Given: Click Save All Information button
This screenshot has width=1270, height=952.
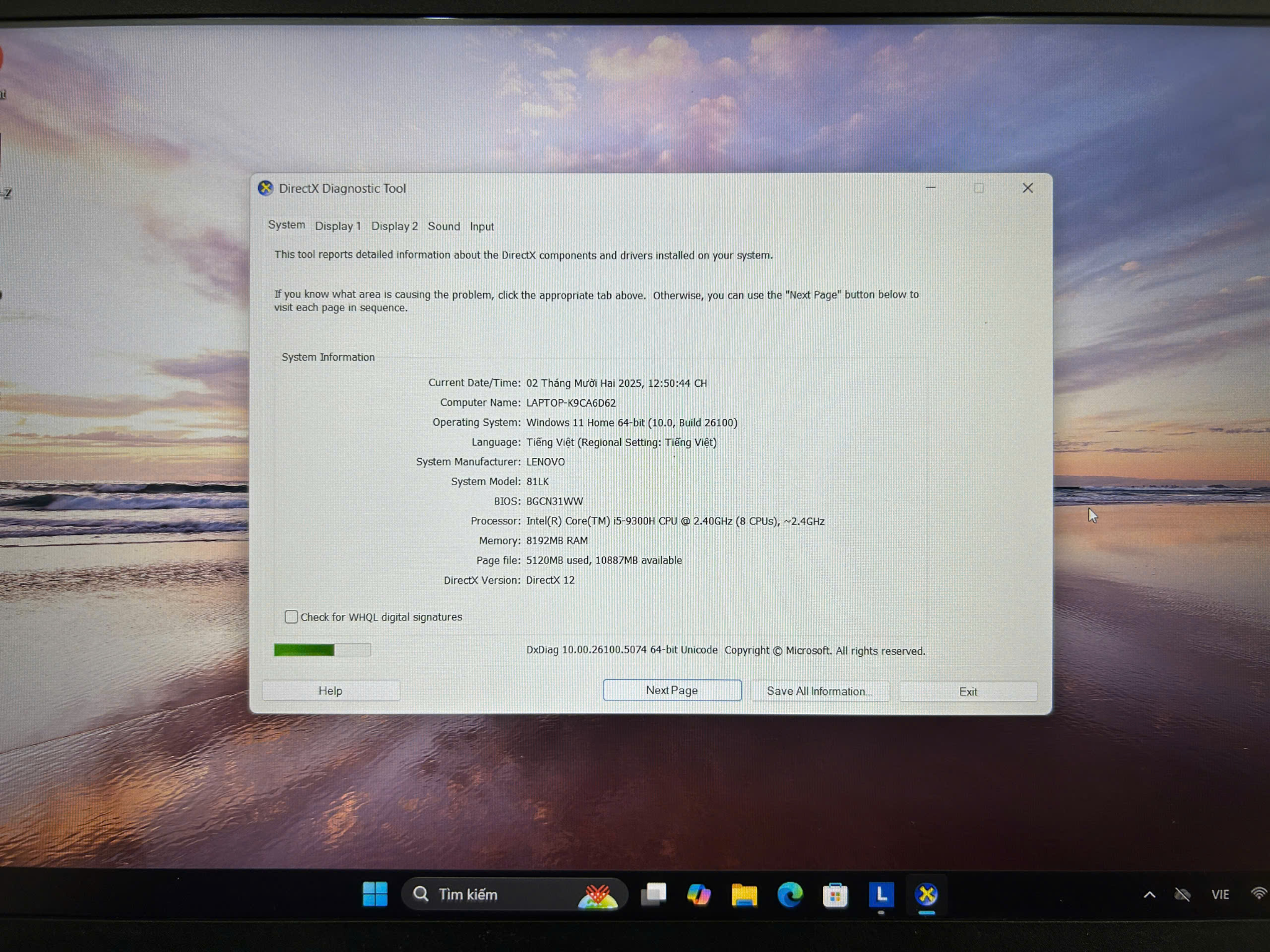Looking at the screenshot, I should [x=819, y=691].
